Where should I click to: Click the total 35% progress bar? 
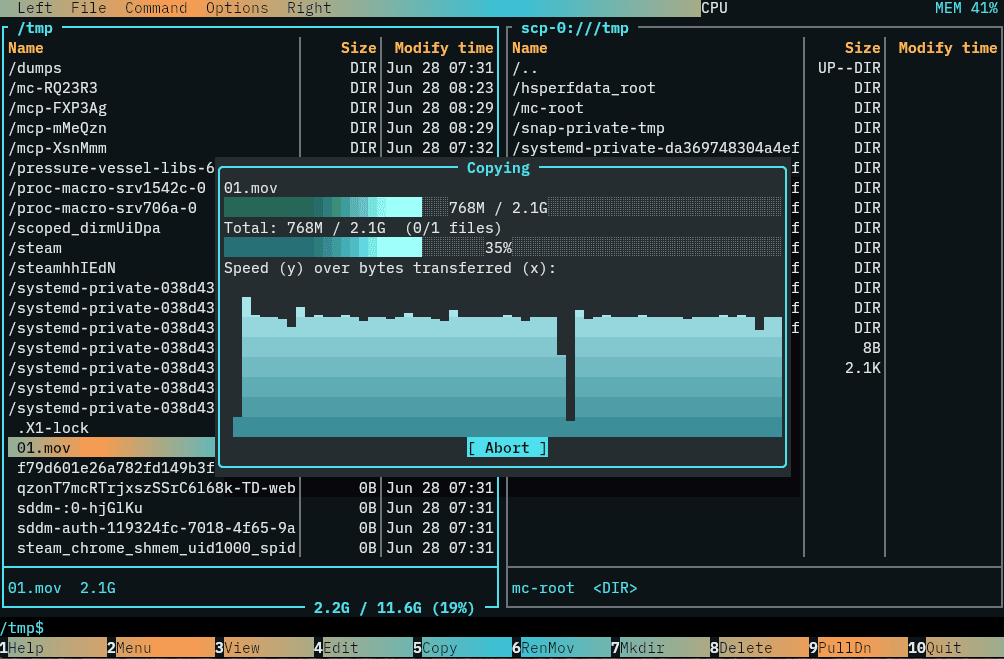503,247
